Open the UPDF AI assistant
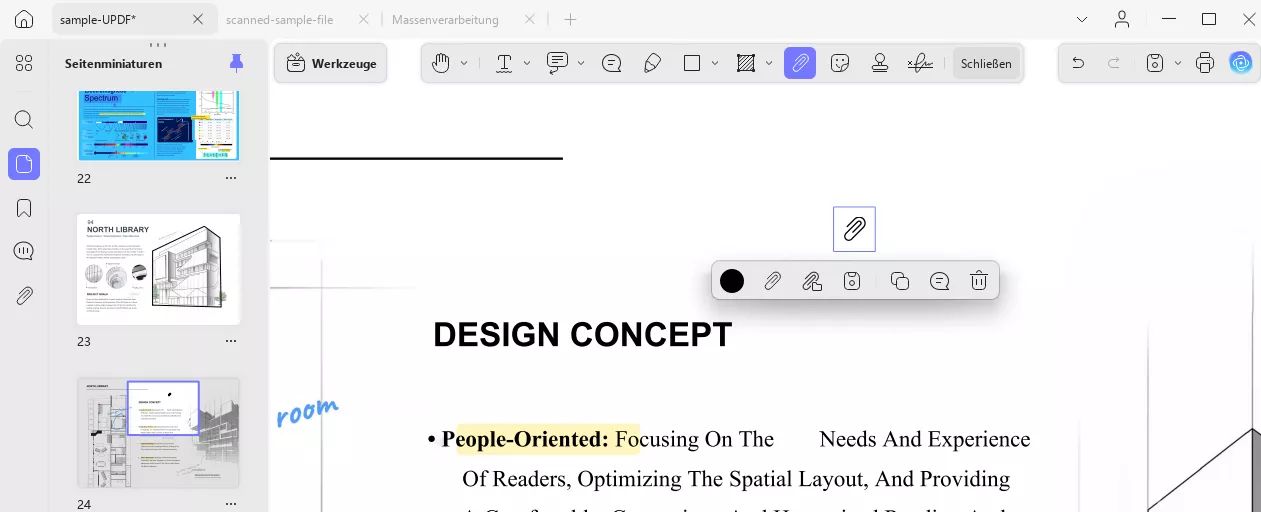The image size is (1261, 512). pyautogui.click(x=1241, y=63)
